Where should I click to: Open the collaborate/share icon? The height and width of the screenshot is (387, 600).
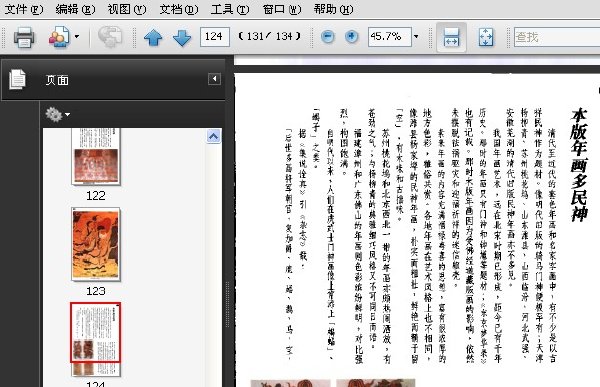point(59,37)
